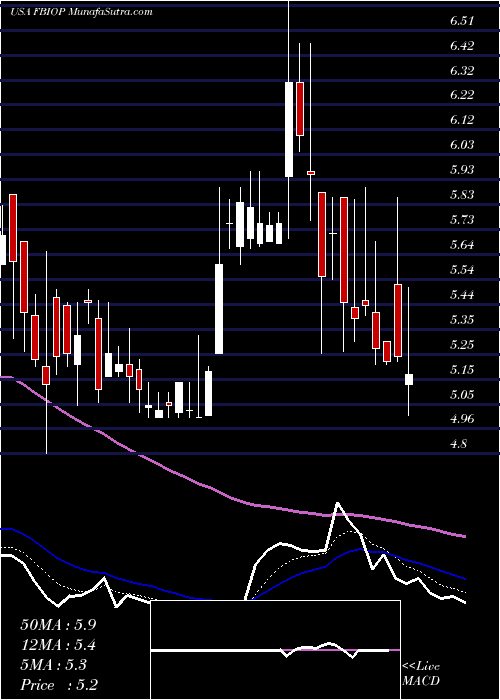Click the 6.22 price level label
This screenshot has height=700, width=500.
[x=462, y=95]
